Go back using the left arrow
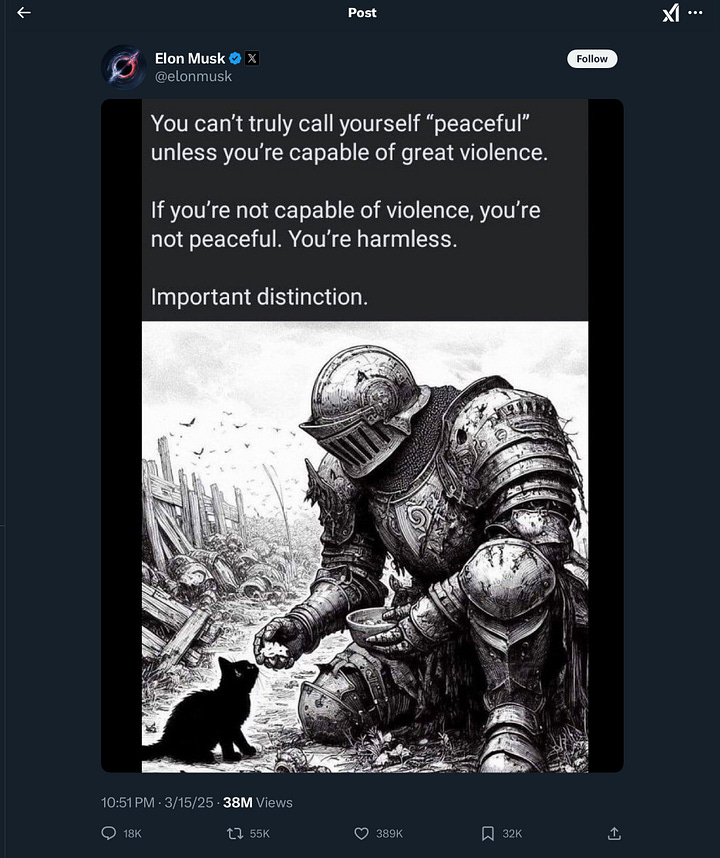This screenshot has height=858, width=720. coord(24,13)
